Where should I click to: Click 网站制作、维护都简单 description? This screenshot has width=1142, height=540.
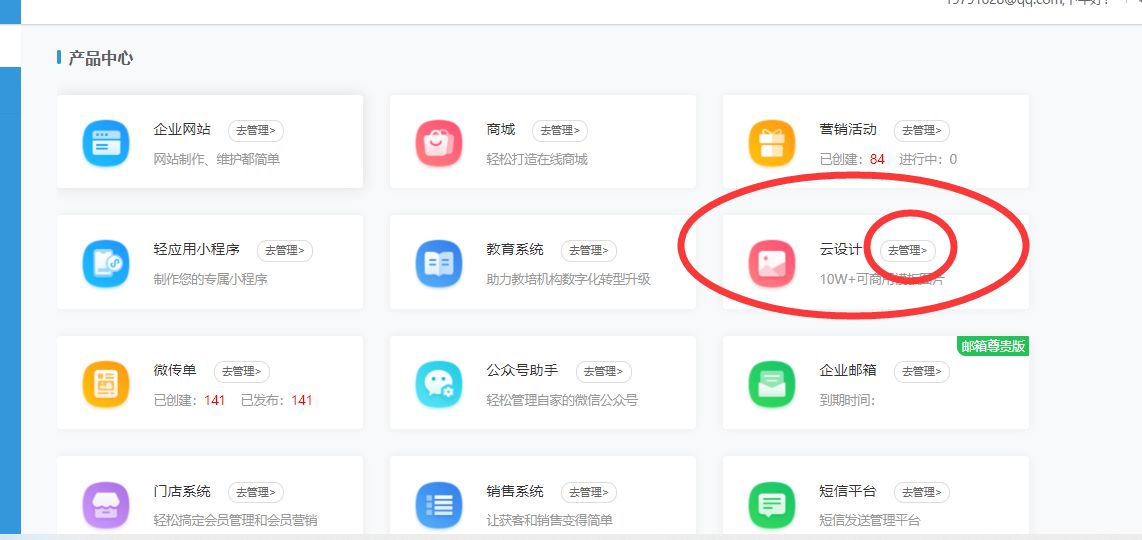click(x=216, y=159)
